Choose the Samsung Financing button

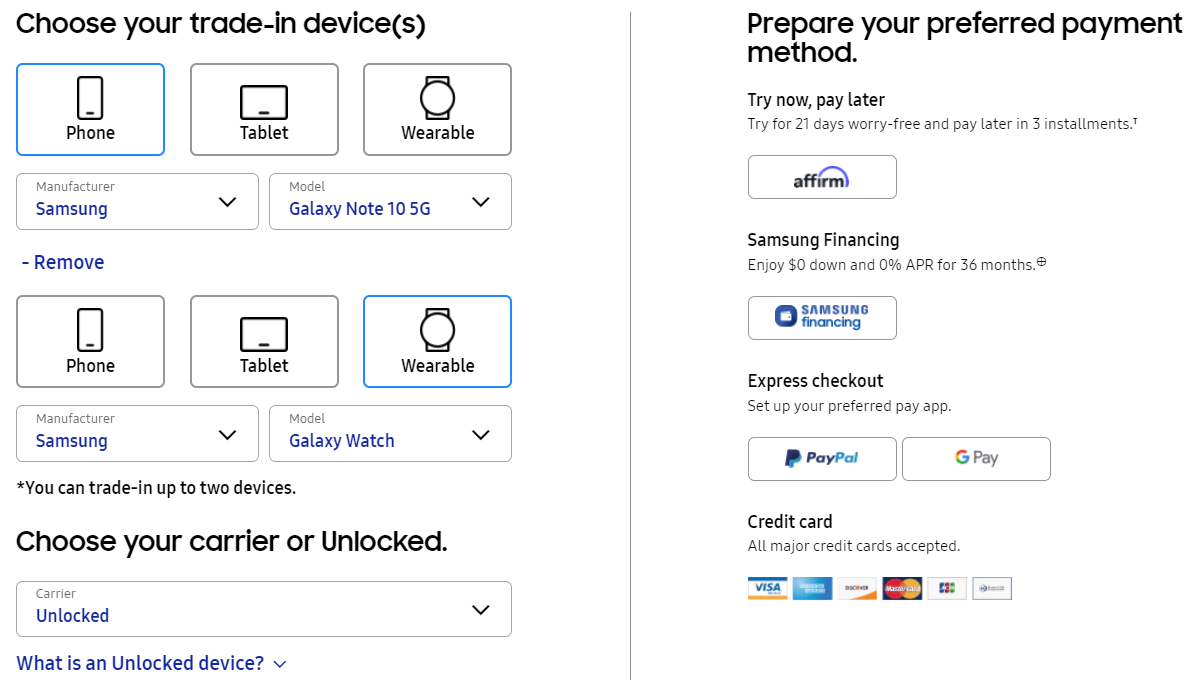point(822,318)
